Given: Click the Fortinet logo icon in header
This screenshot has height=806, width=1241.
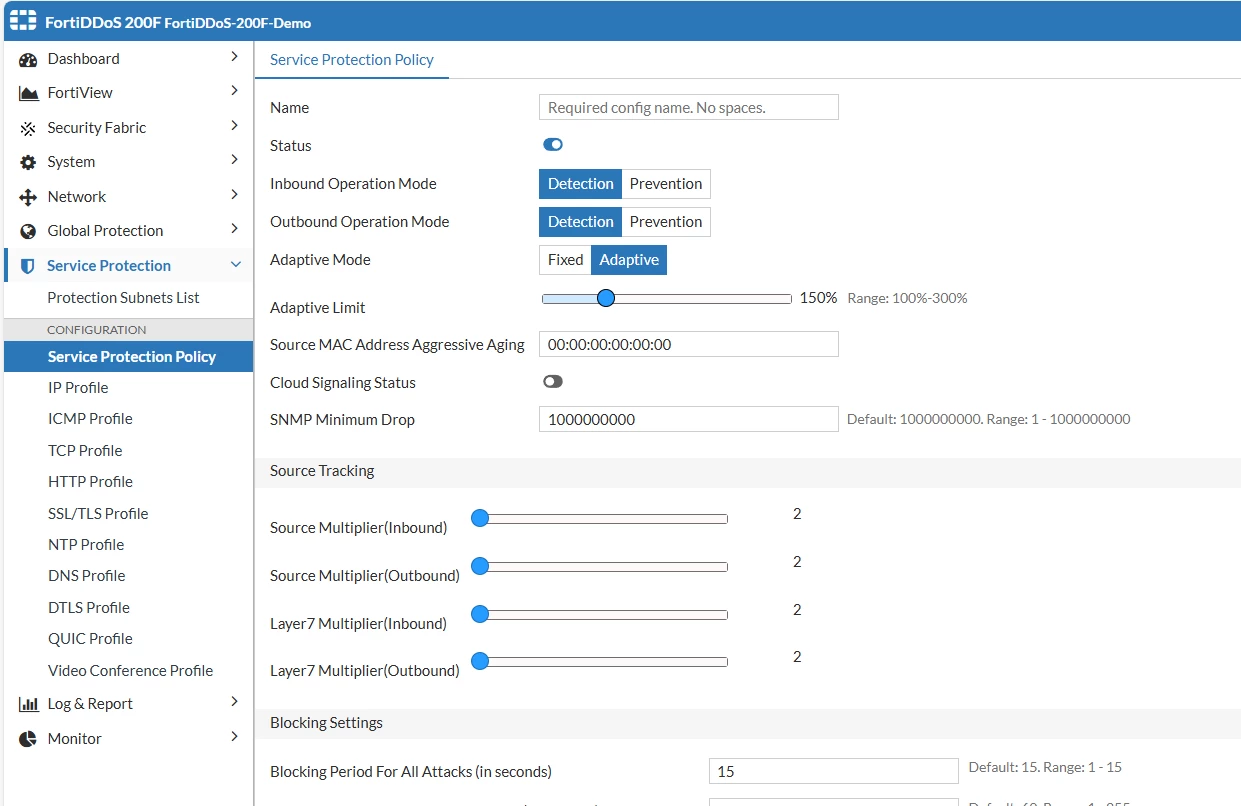Looking at the screenshot, I should (x=23, y=22).
